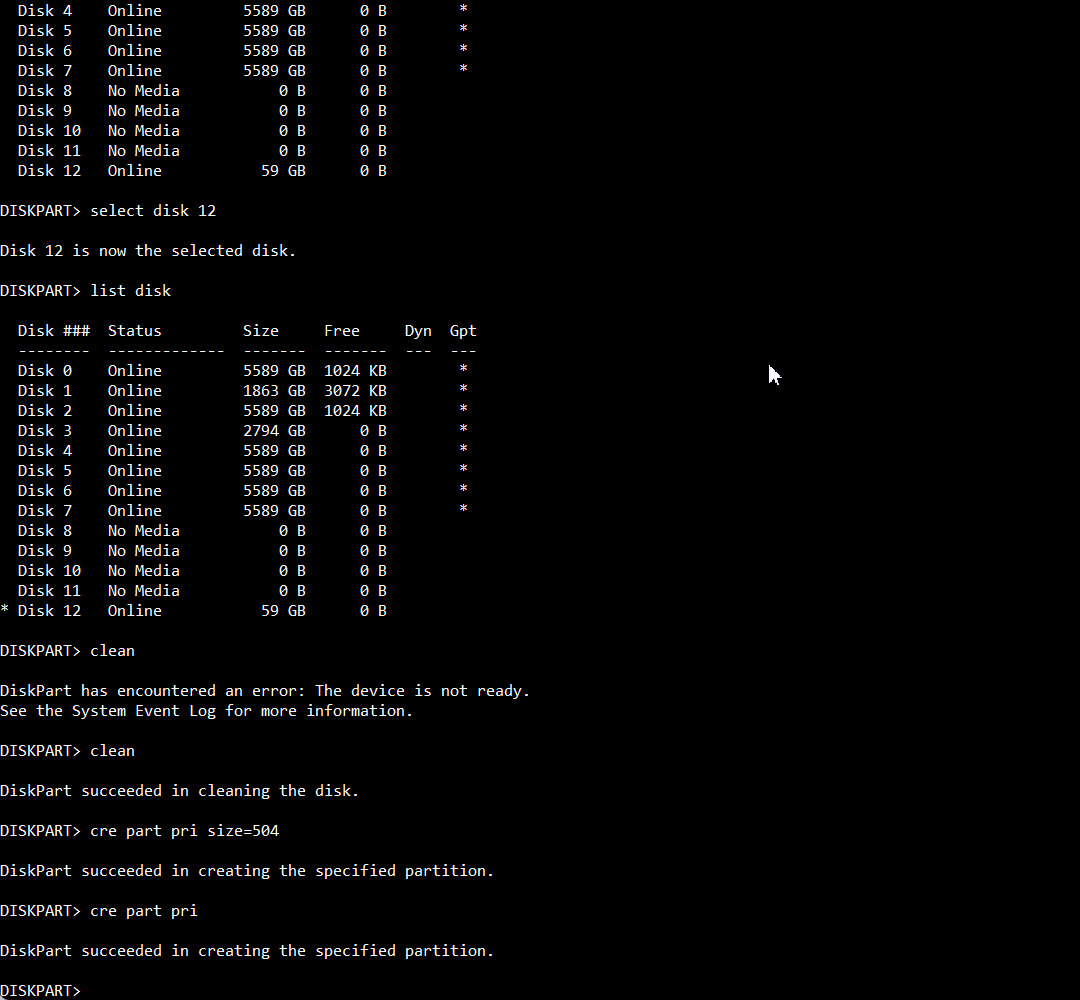Image resolution: width=1080 pixels, height=1000 pixels.
Task: Click the 'Size' column header
Action: click(x=260, y=331)
